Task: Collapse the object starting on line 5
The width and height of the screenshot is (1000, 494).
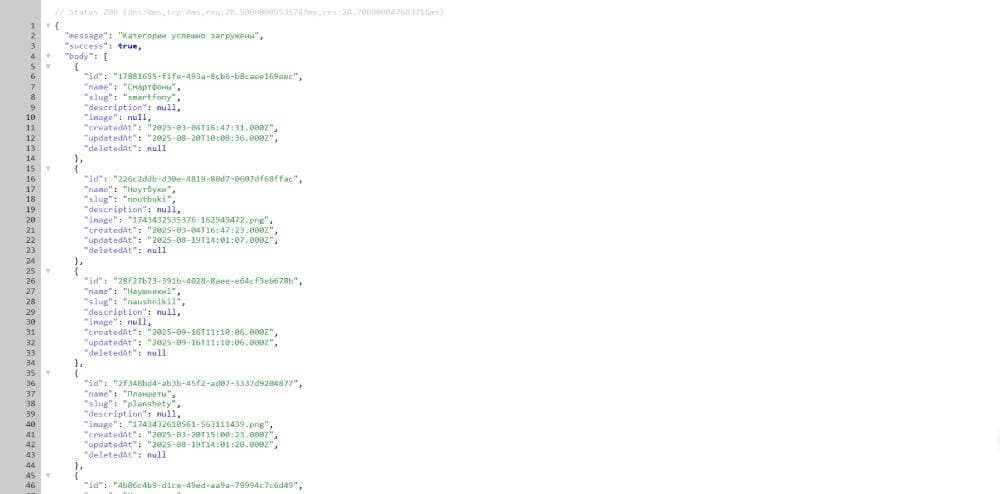Action: [47, 66]
